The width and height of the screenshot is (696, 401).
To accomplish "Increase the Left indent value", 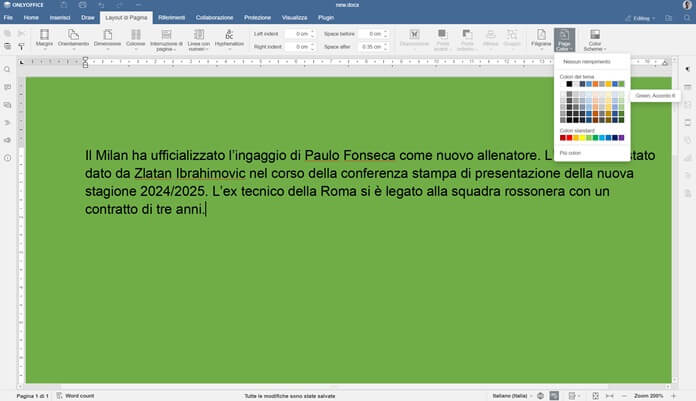I will (x=312, y=32).
